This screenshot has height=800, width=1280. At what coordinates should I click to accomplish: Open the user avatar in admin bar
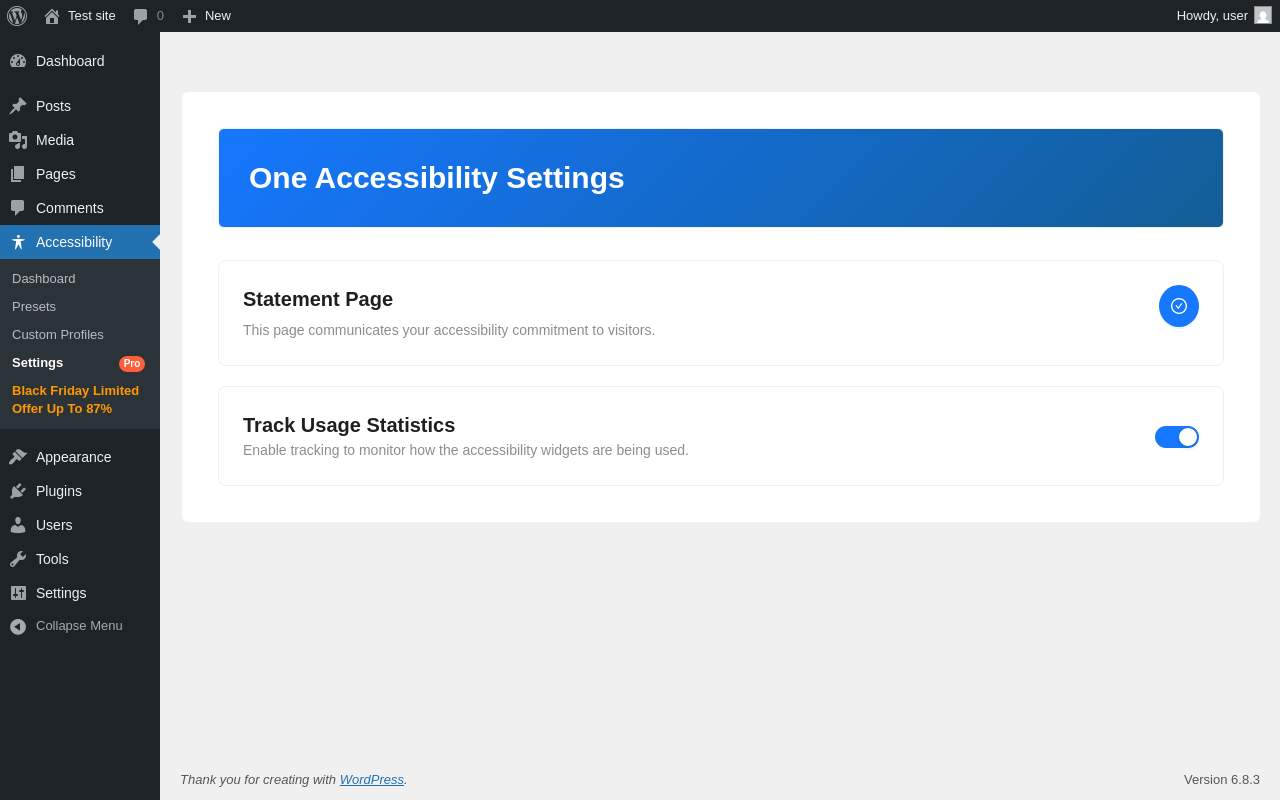point(1263,15)
